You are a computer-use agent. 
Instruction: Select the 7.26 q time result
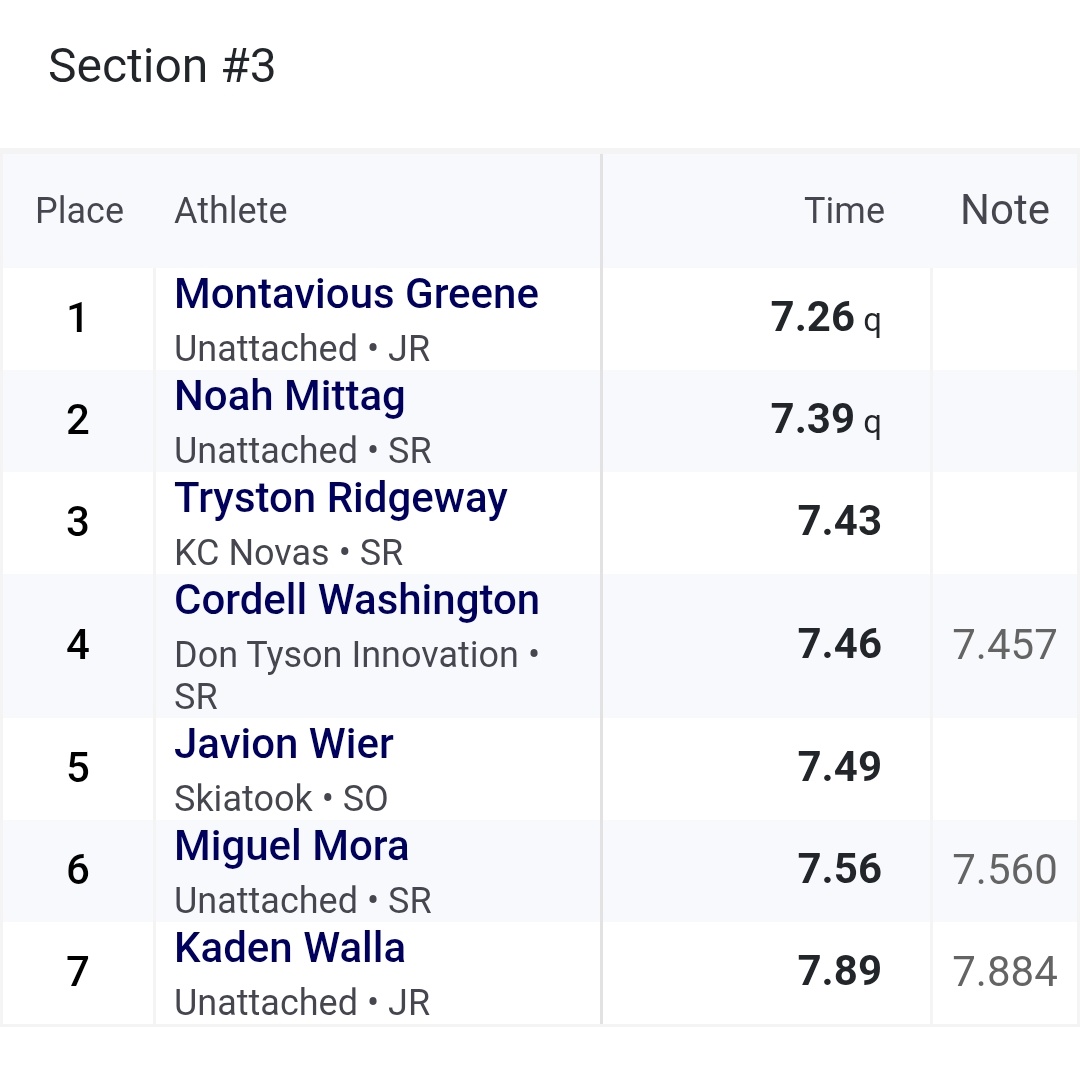click(x=825, y=318)
